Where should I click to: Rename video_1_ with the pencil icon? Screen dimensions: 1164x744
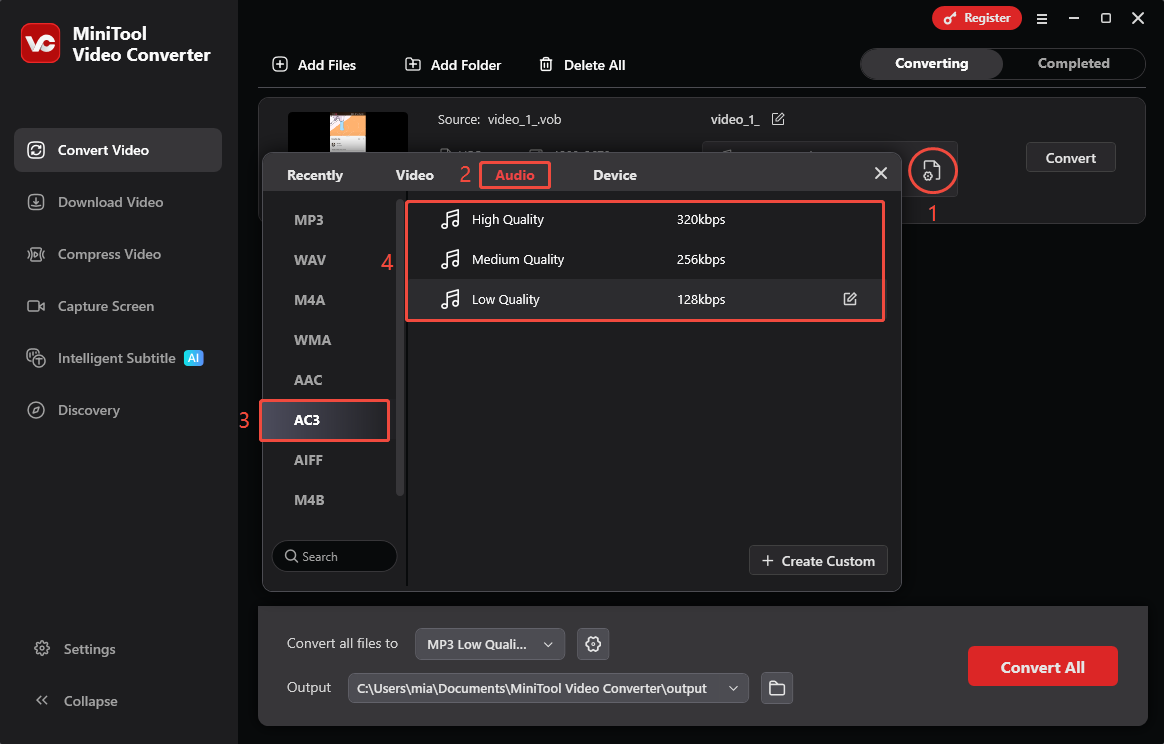(778, 119)
